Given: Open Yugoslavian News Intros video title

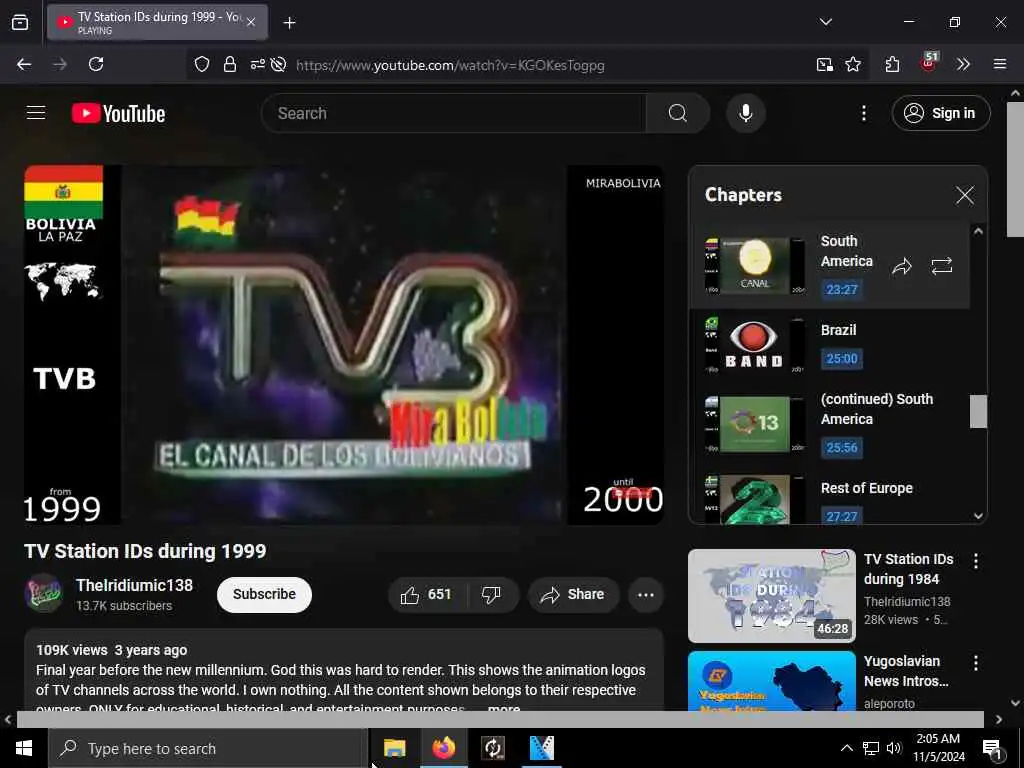Looking at the screenshot, I should click(x=906, y=671).
